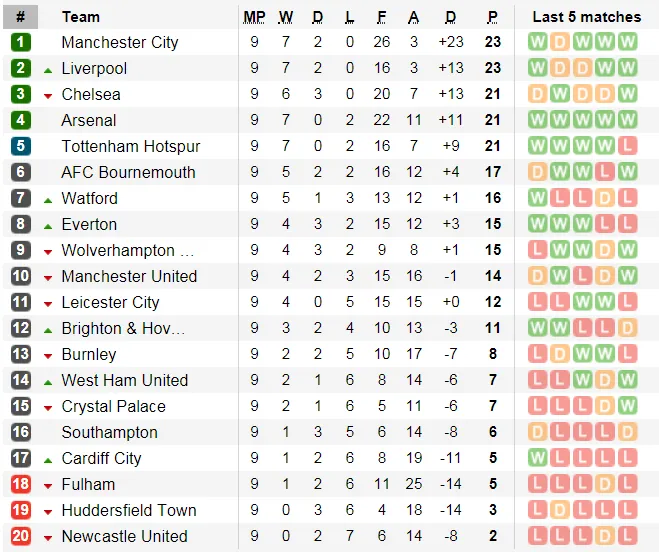Sort table by the W wins header
Viewport: 659px width, 552px height.
coord(286,17)
